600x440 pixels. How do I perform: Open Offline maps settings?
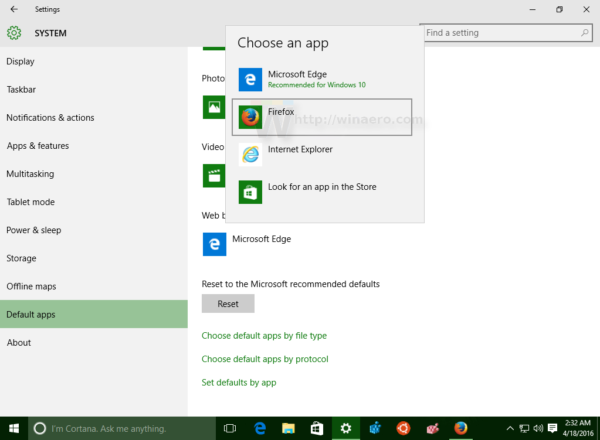94,286
